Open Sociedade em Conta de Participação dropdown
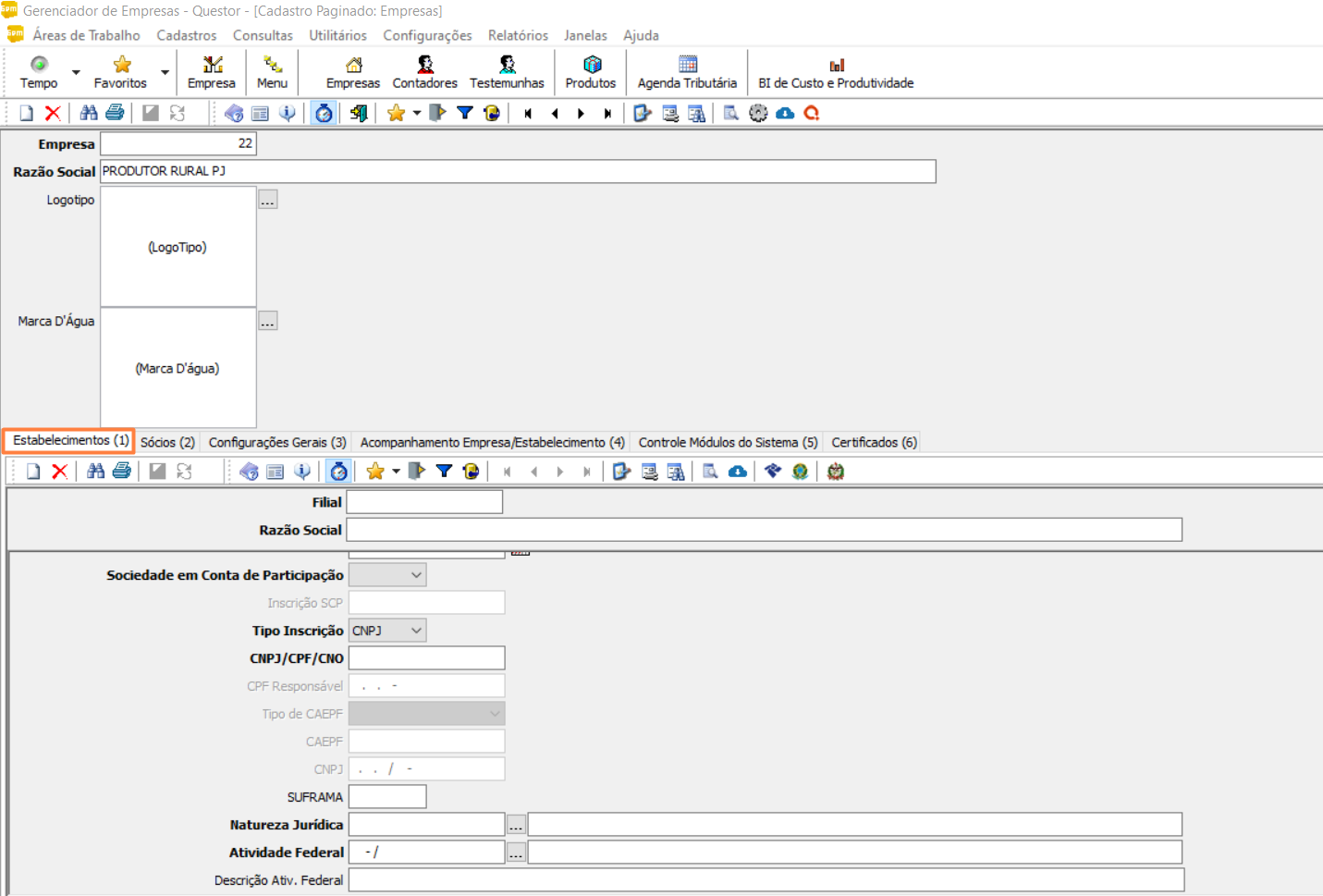Screen dimensions: 1323x896 pos(416,575)
